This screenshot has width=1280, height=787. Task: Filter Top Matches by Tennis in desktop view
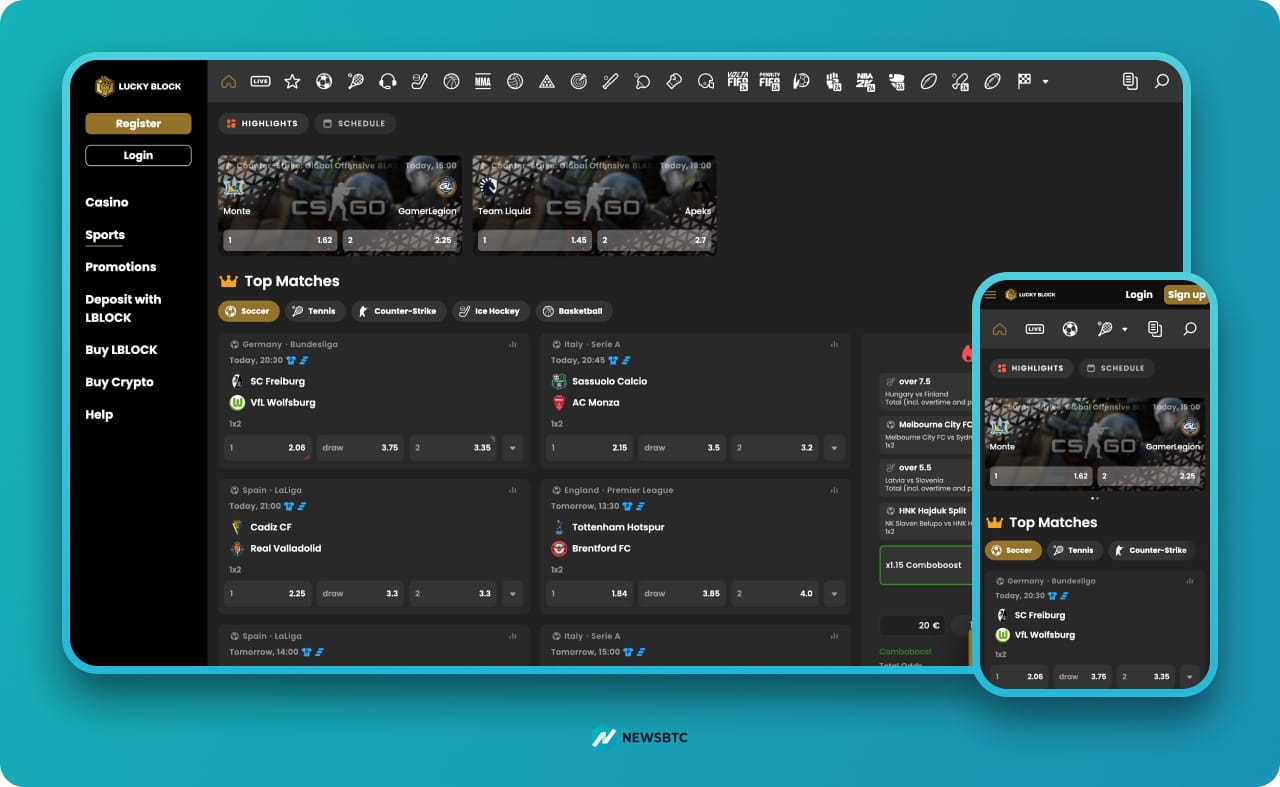(x=315, y=311)
